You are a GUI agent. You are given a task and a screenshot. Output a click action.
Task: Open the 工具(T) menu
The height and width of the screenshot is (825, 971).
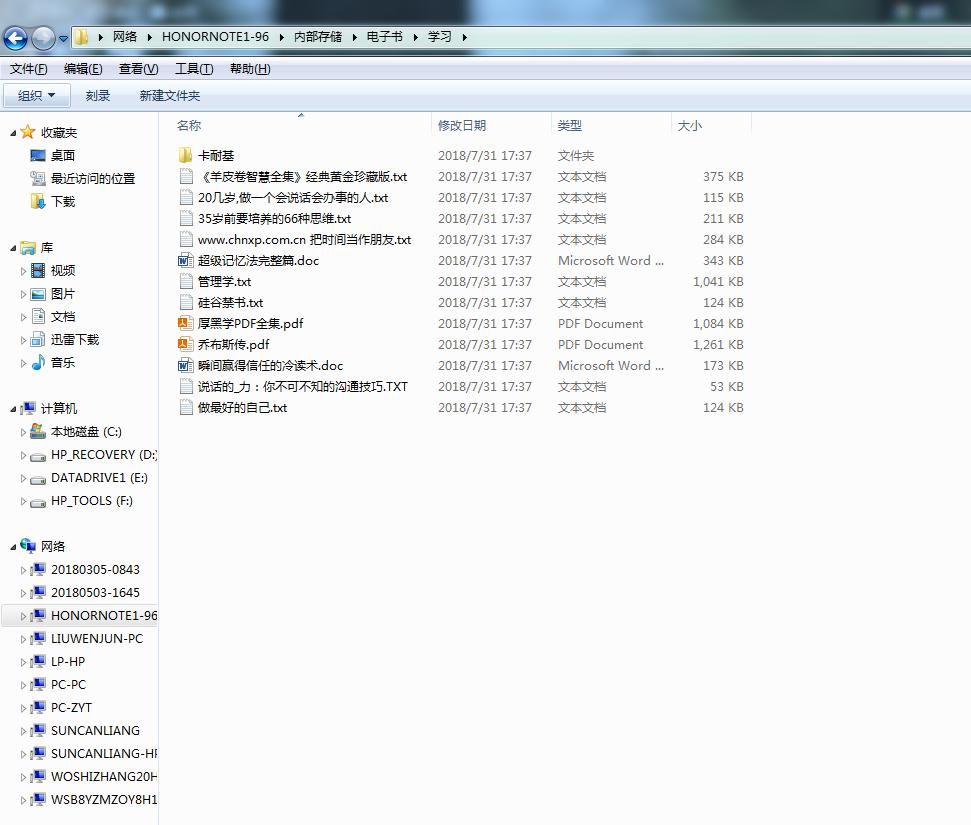point(194,69)
